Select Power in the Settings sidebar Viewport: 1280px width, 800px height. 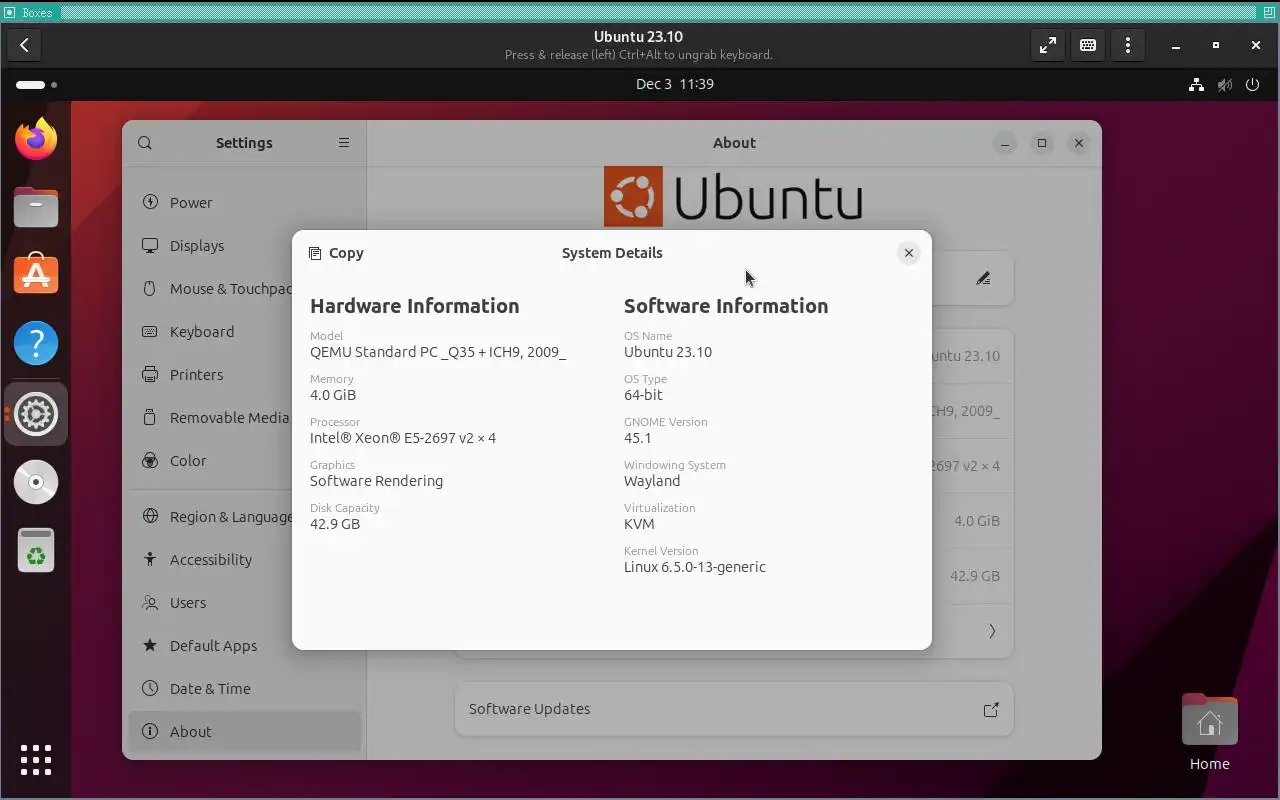[245, 202]
